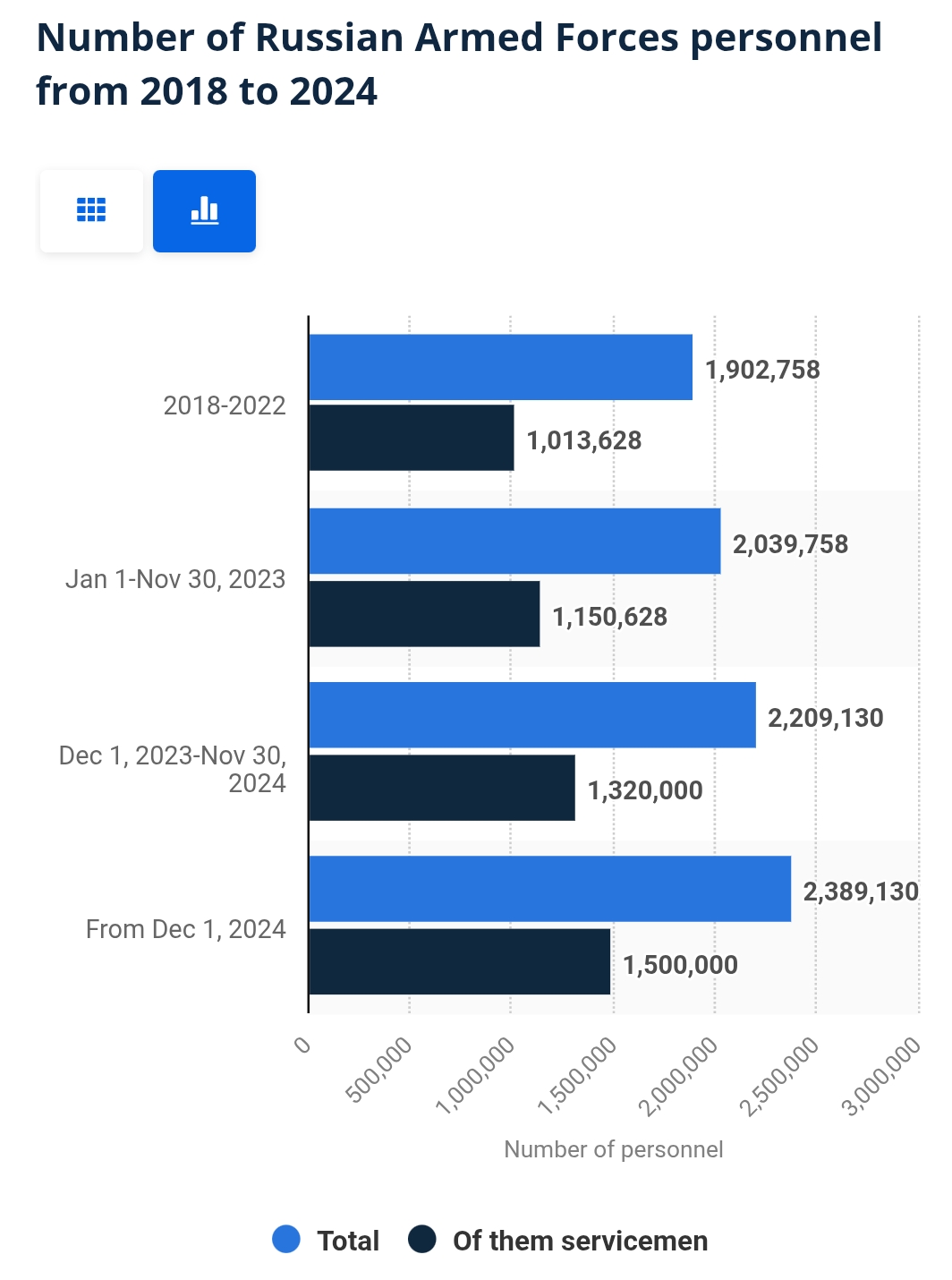Click the value label 2,209,130
The image size is (952, 1280).
826,718
